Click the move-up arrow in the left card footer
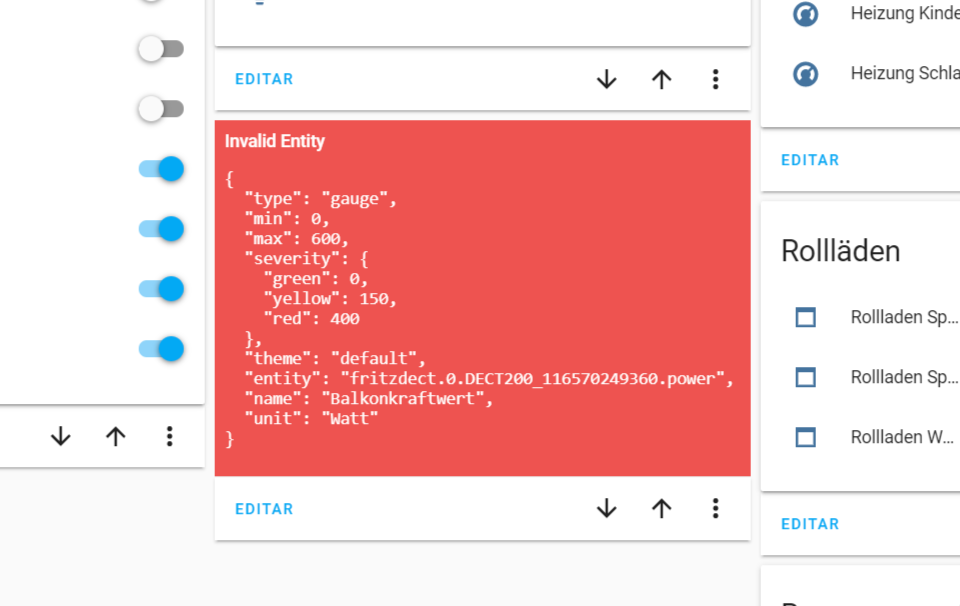960x606 pixels. [x=115, y=436]
